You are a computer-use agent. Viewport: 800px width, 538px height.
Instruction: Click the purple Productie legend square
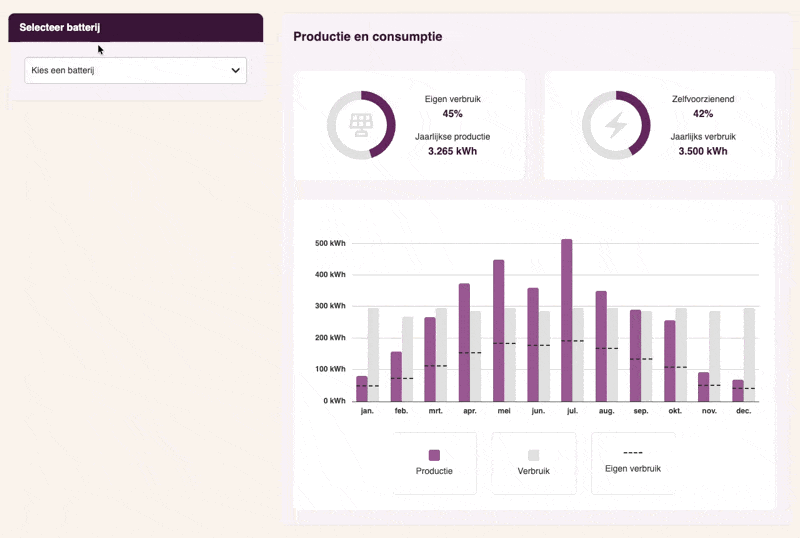click(x=434, y=455)
